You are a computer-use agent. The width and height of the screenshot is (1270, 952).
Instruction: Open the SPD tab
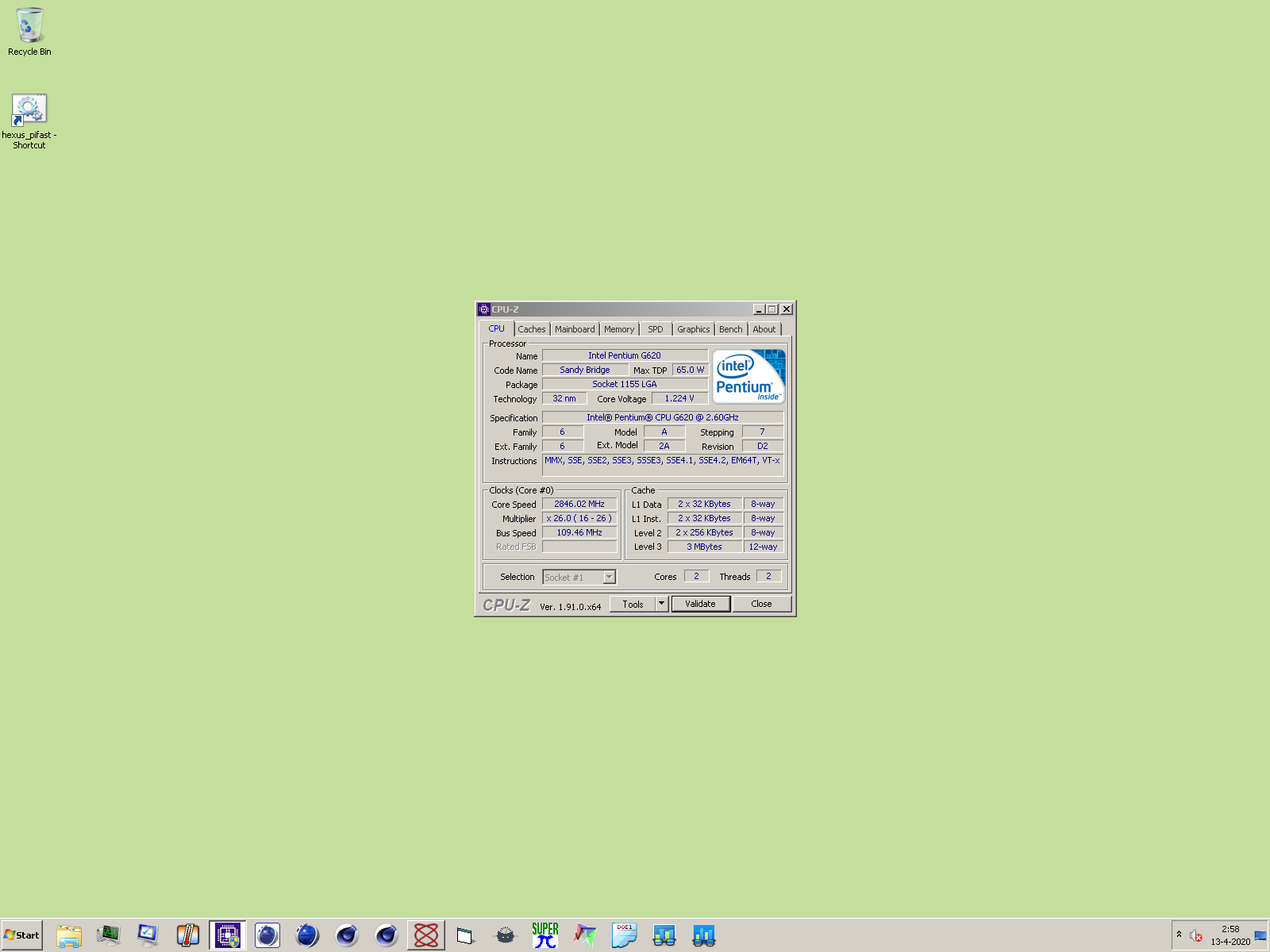point(656,329)
